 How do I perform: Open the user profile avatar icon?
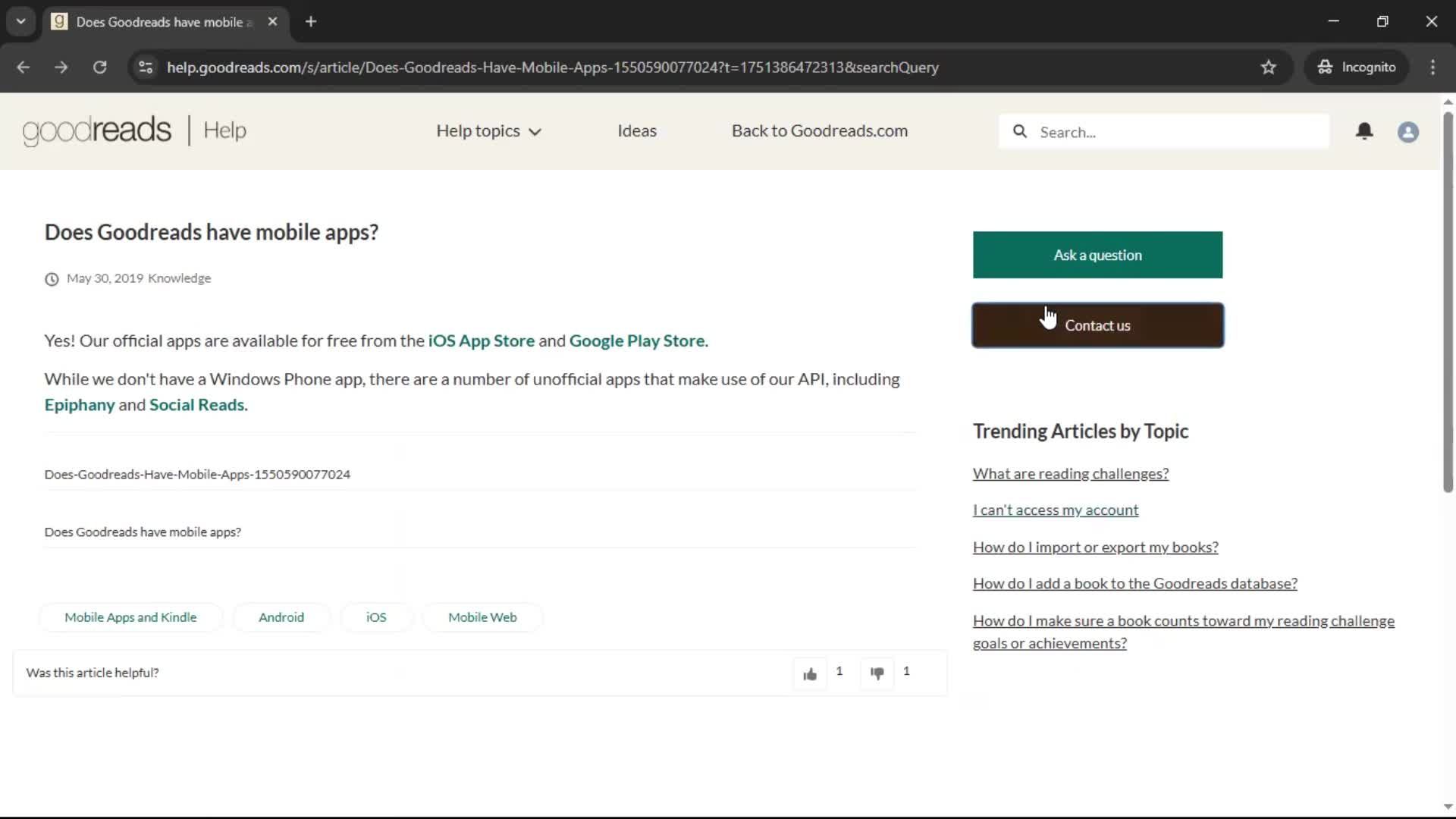[x=1408, y=132]
